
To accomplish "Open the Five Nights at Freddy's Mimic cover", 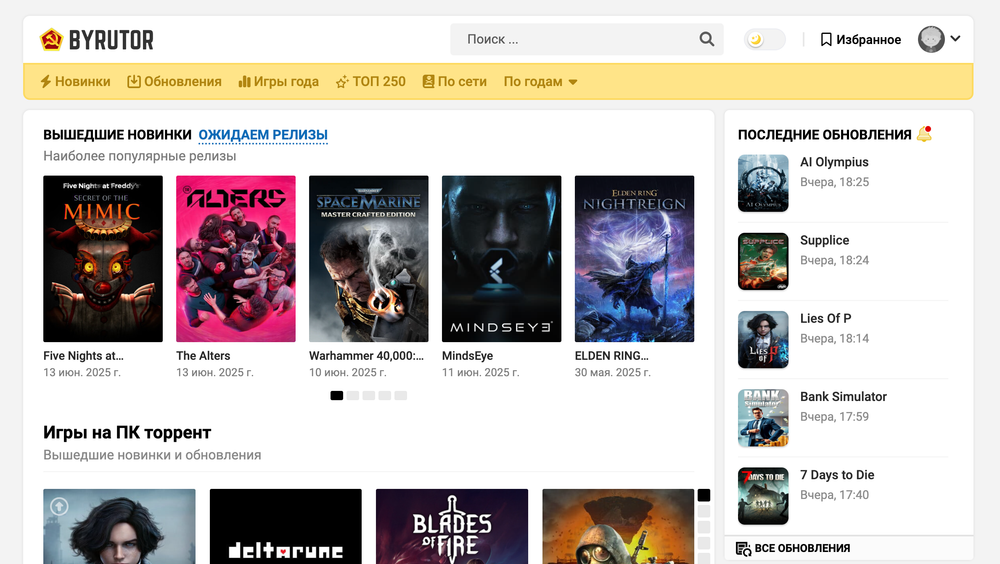I will 103,259.
